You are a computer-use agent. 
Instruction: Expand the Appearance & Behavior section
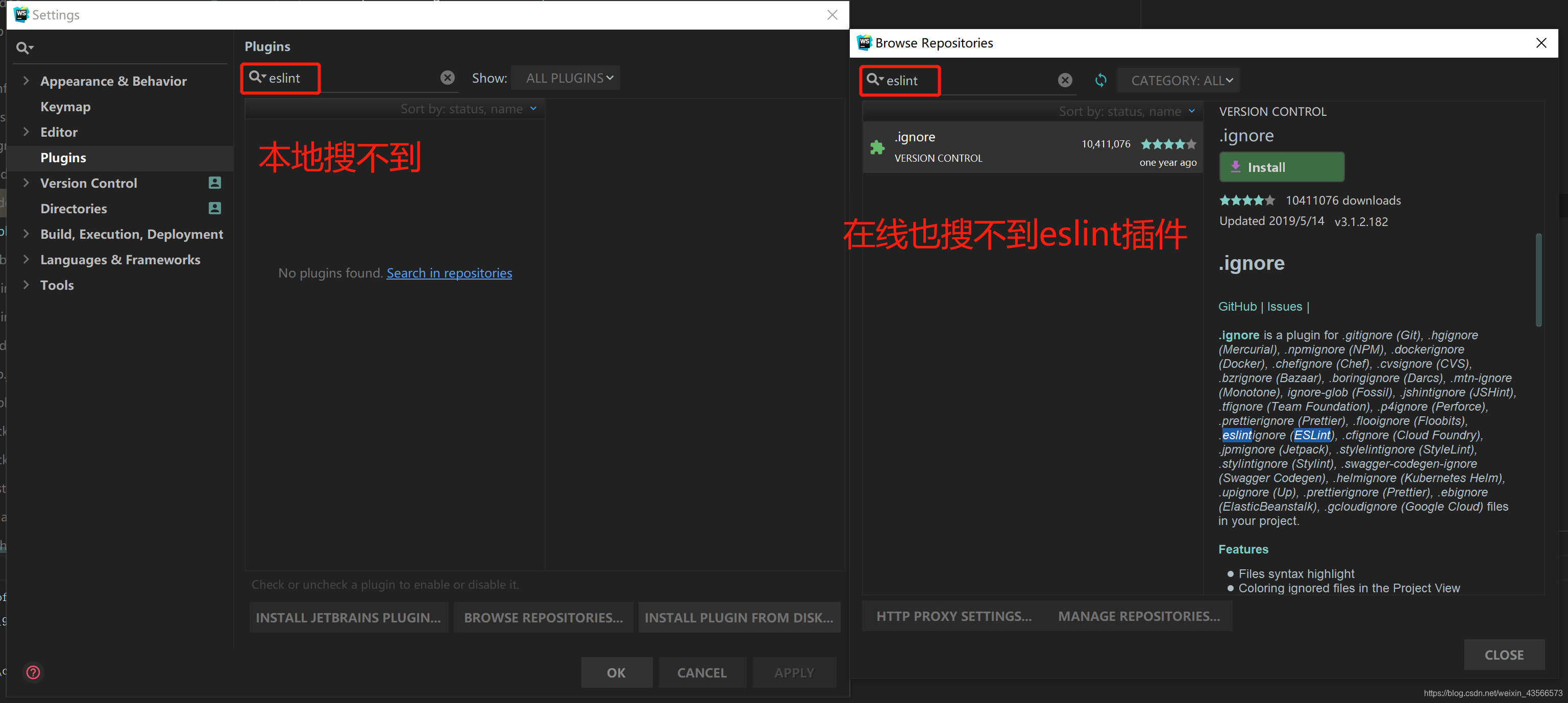point(26,80)
